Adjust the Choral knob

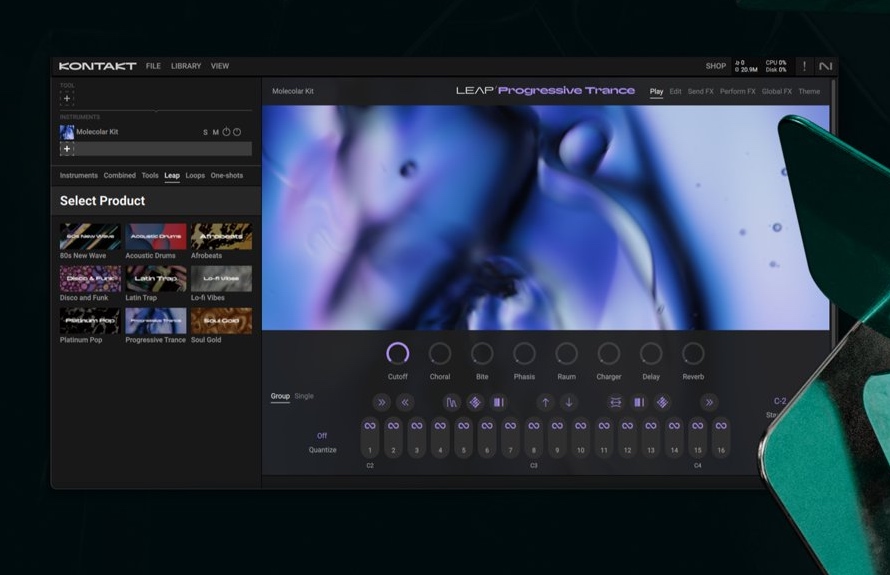coord(440,354)
